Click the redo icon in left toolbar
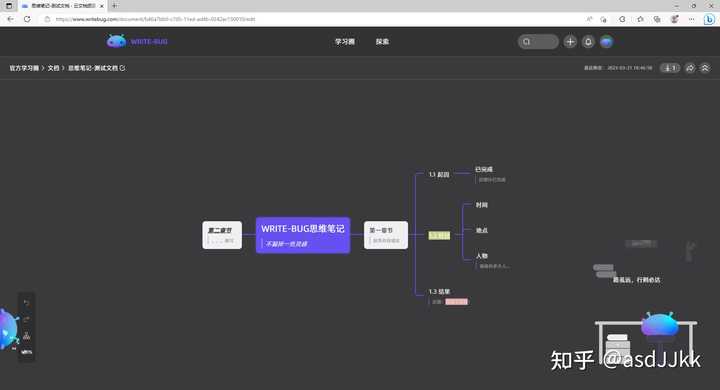The image size is (720, 390). tap(27, 319)
